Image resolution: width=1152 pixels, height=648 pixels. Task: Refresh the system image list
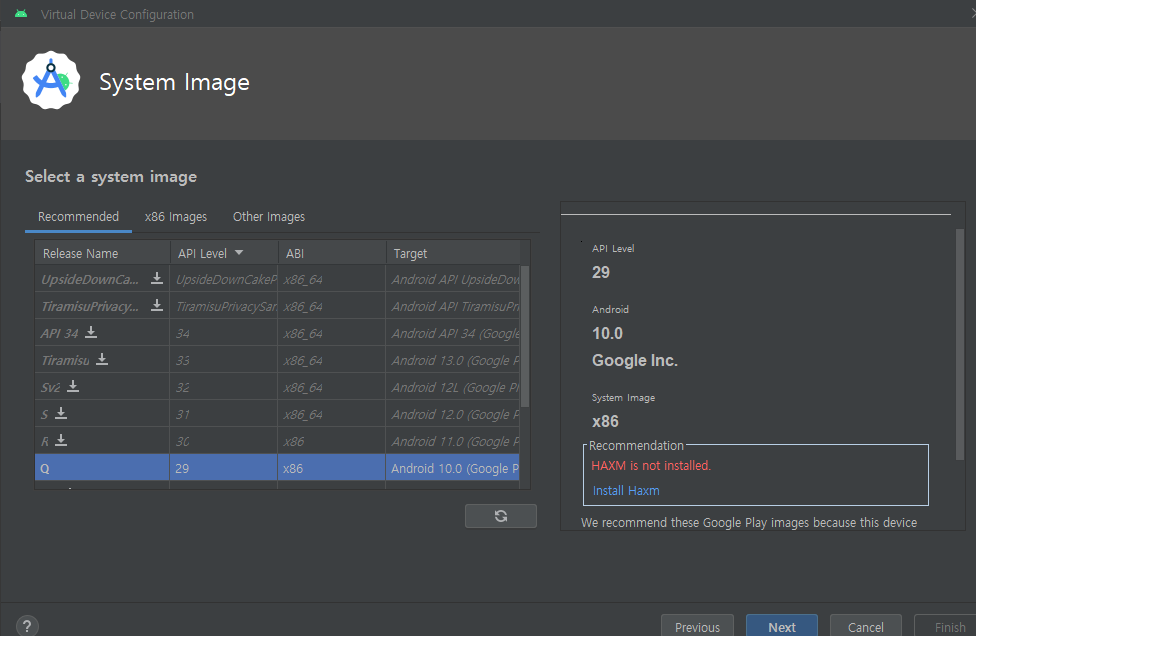(x=500, y=516)
